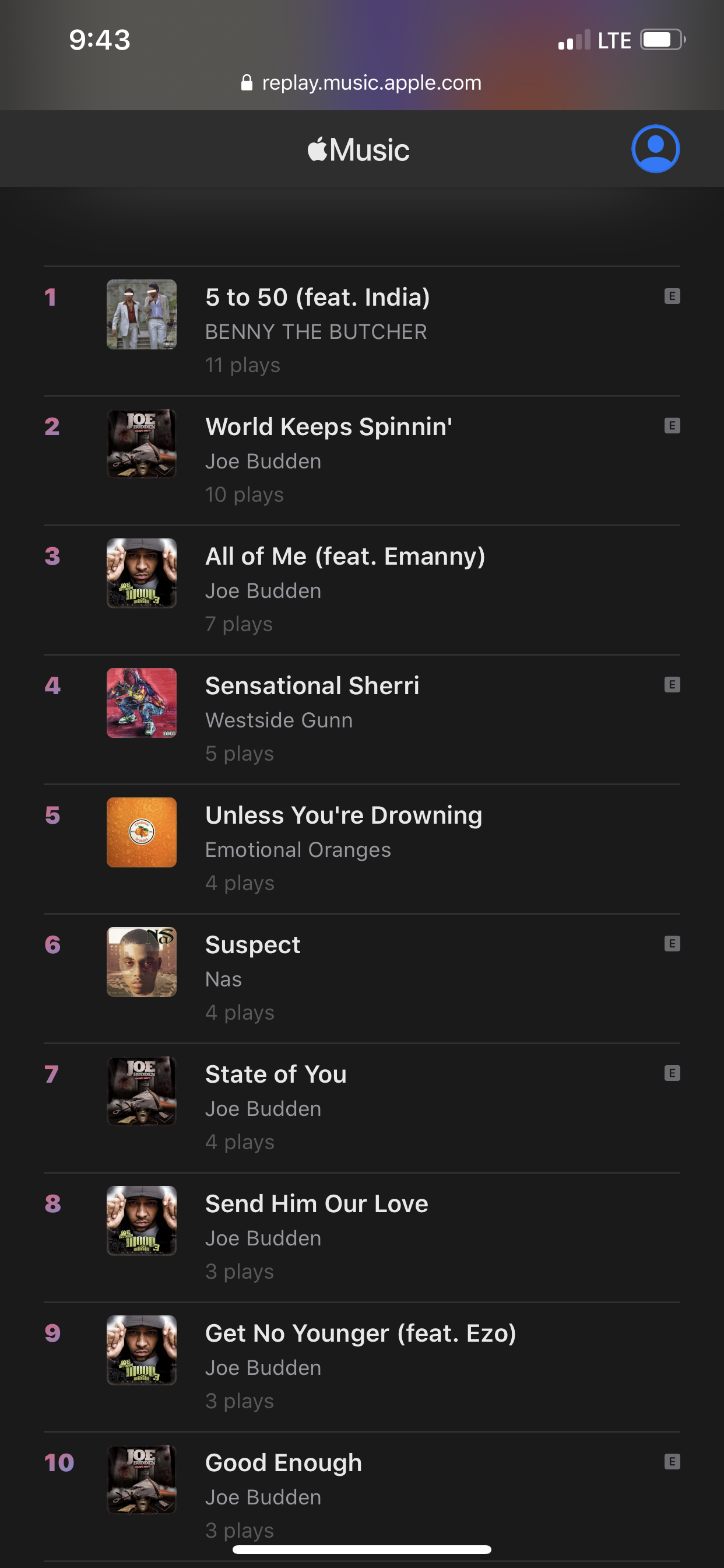Tap BENNY THE BUTCHER artist name
The image size is (724, 1568).
(316, 332)
